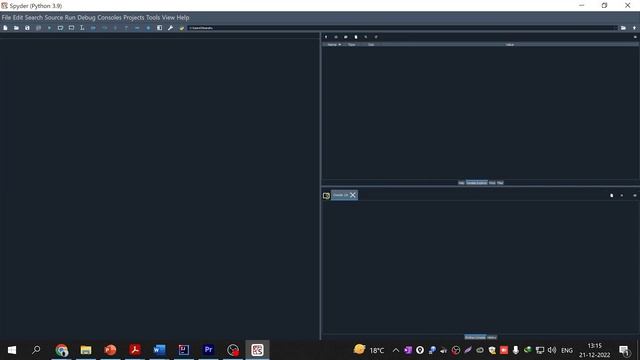The width and height of the screenshot is (640, 360).
Task: Open Google Chrome from the taskbar
Action: pyautogui.click(x=62, y=350)
